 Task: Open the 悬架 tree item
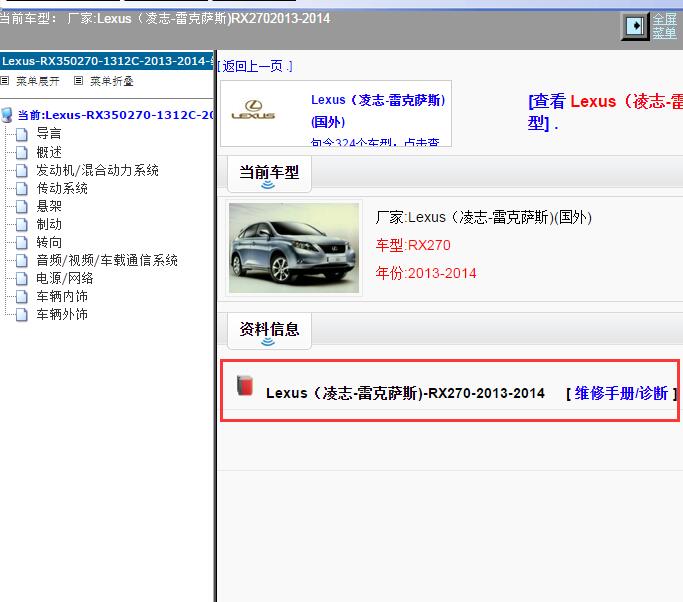pyautogui.click(x=49, y=206)
